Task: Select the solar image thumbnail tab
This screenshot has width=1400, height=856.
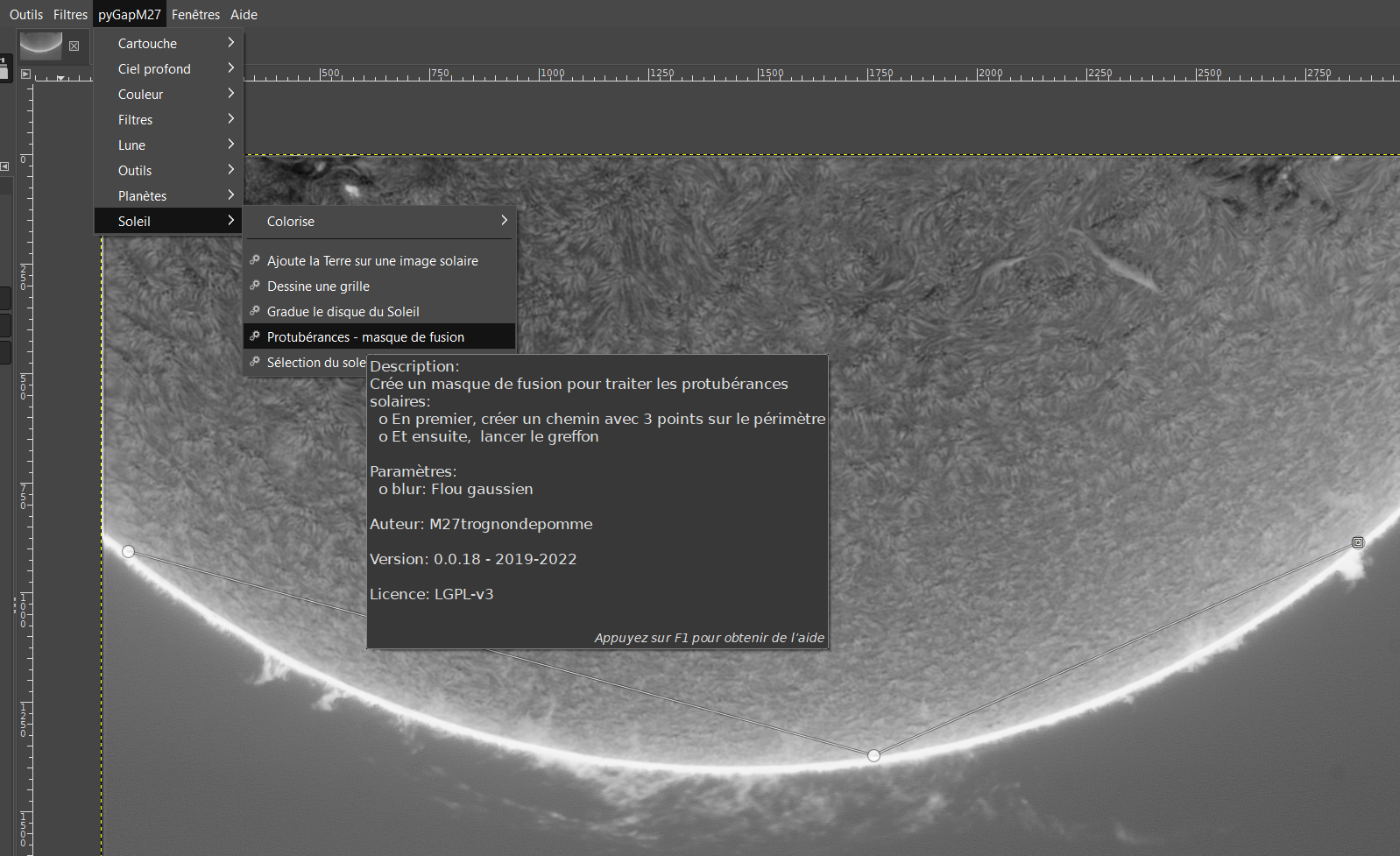Action: click(41, 46)
